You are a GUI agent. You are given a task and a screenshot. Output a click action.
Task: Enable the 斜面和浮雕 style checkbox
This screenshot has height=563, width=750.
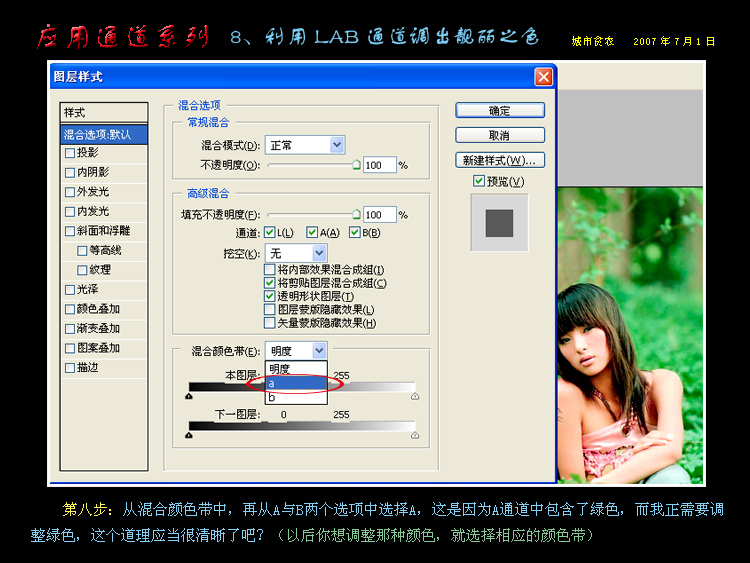[x=70, y=231]
